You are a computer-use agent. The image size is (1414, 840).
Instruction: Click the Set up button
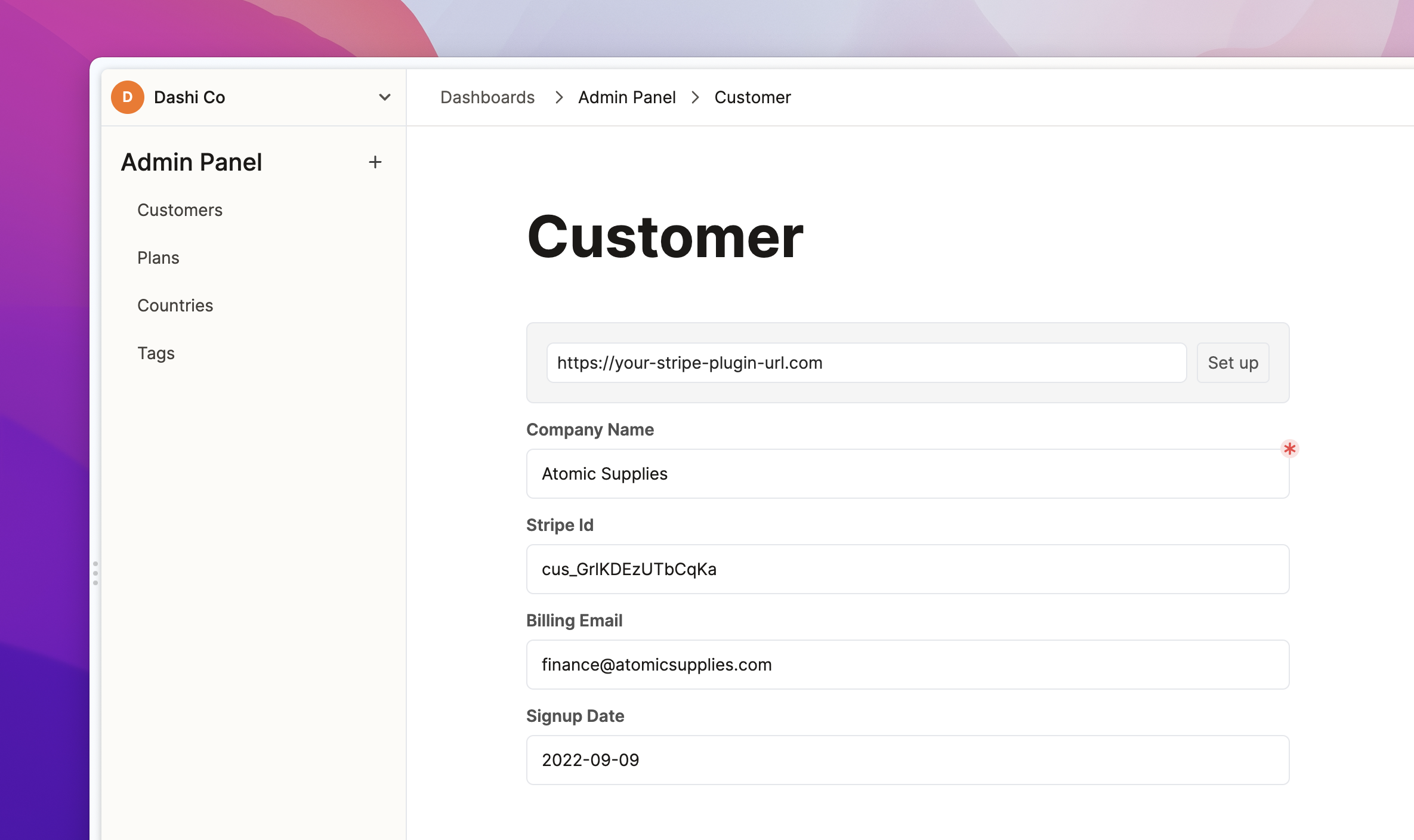click(x=1233, y=363)
